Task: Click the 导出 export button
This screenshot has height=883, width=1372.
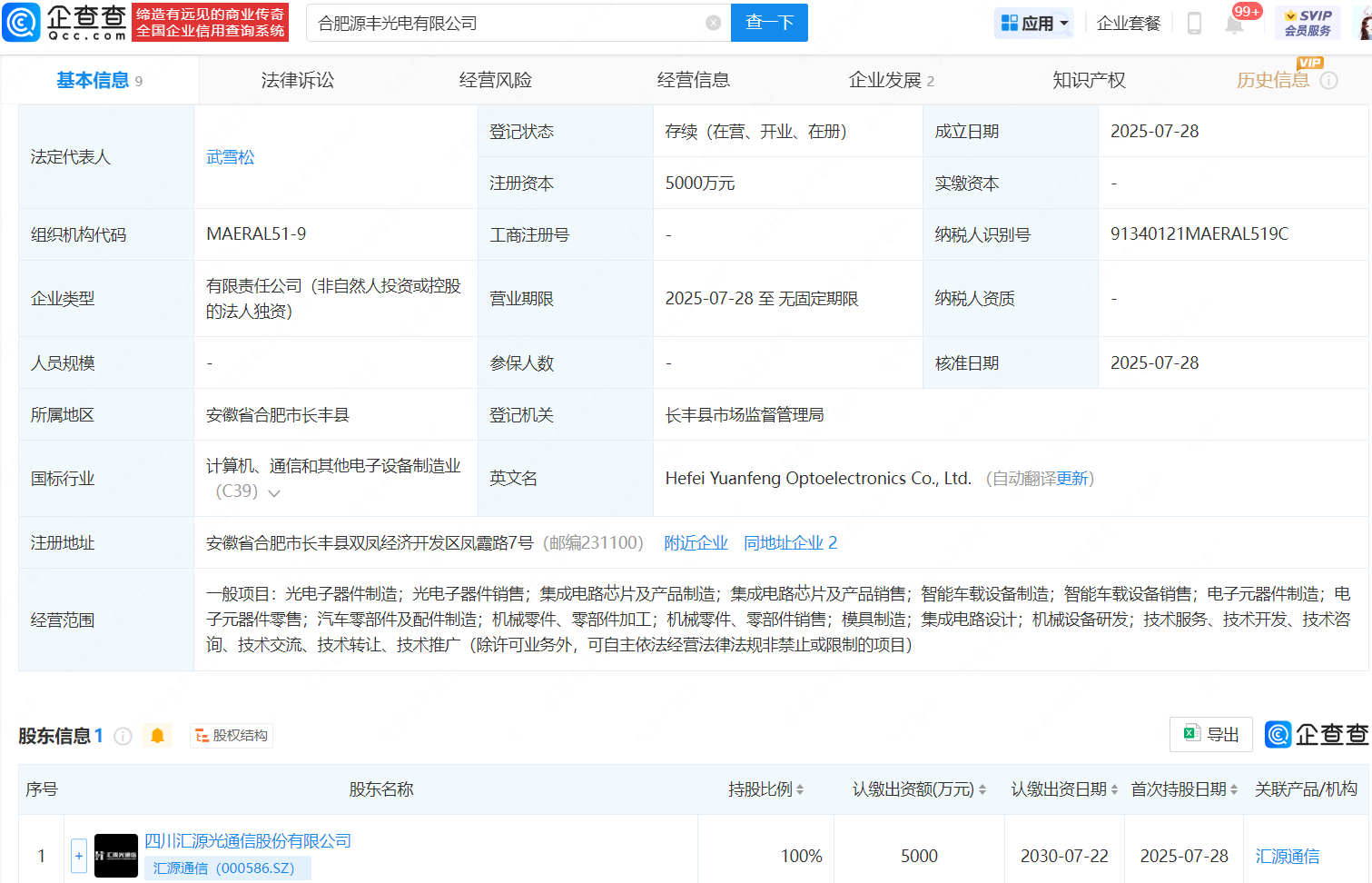Action: [x=1211, y=734]
